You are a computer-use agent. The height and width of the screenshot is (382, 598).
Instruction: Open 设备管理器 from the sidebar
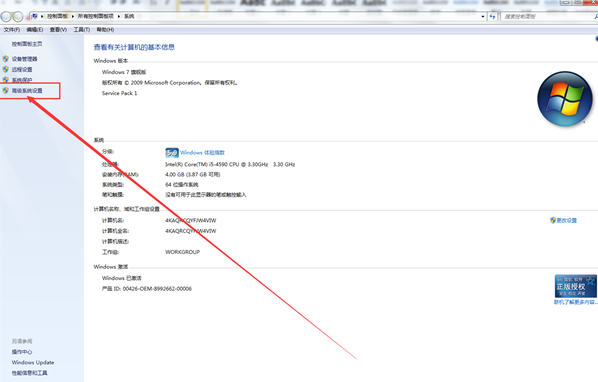coord(24,59)
